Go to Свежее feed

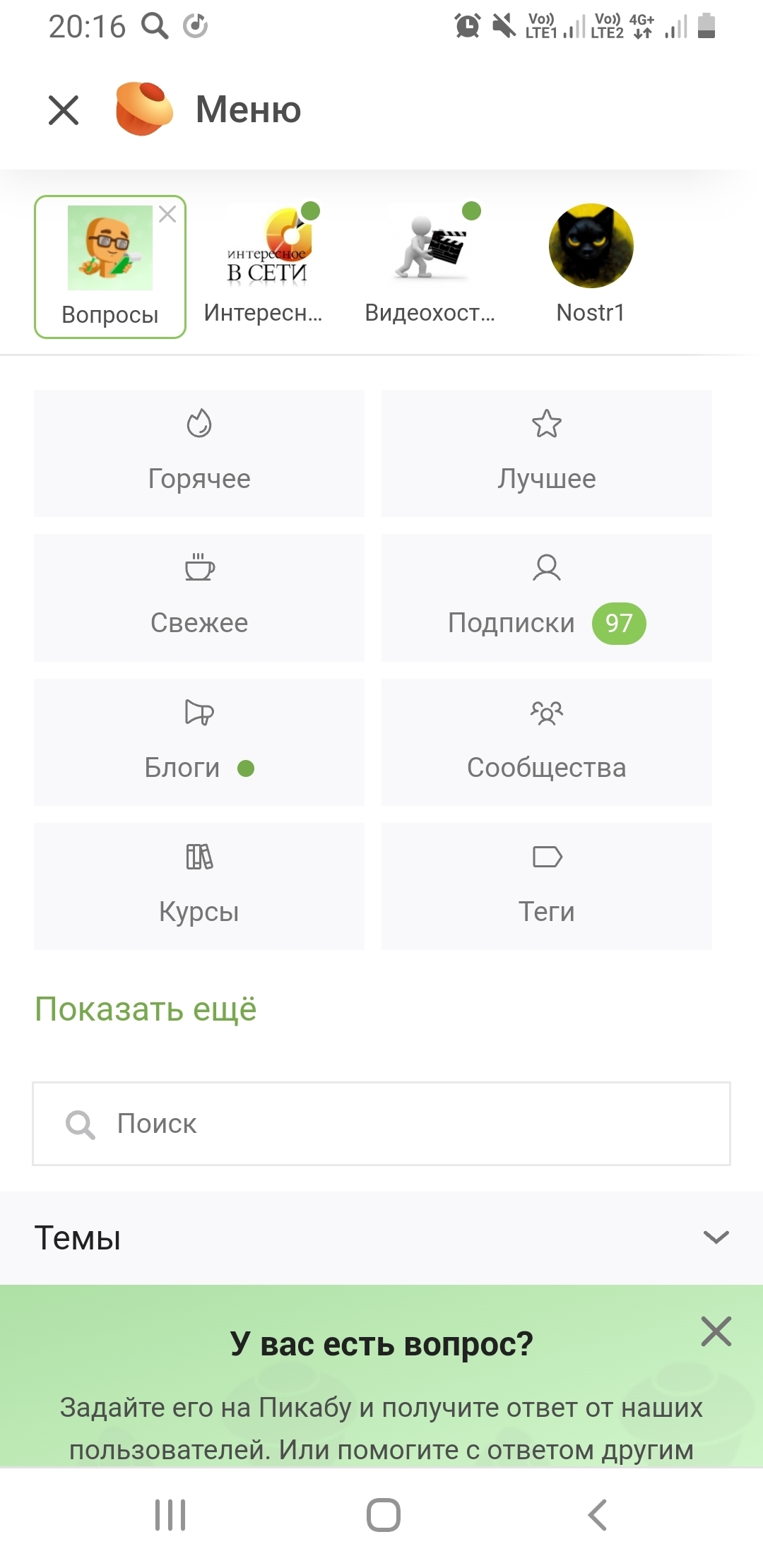click(199, 598)
